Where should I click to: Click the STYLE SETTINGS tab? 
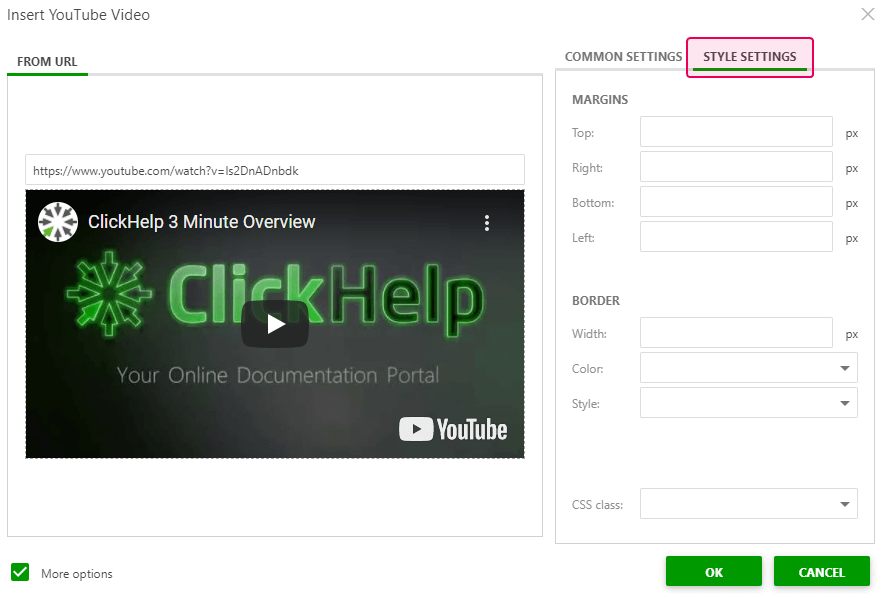click(x=749, y=57)
